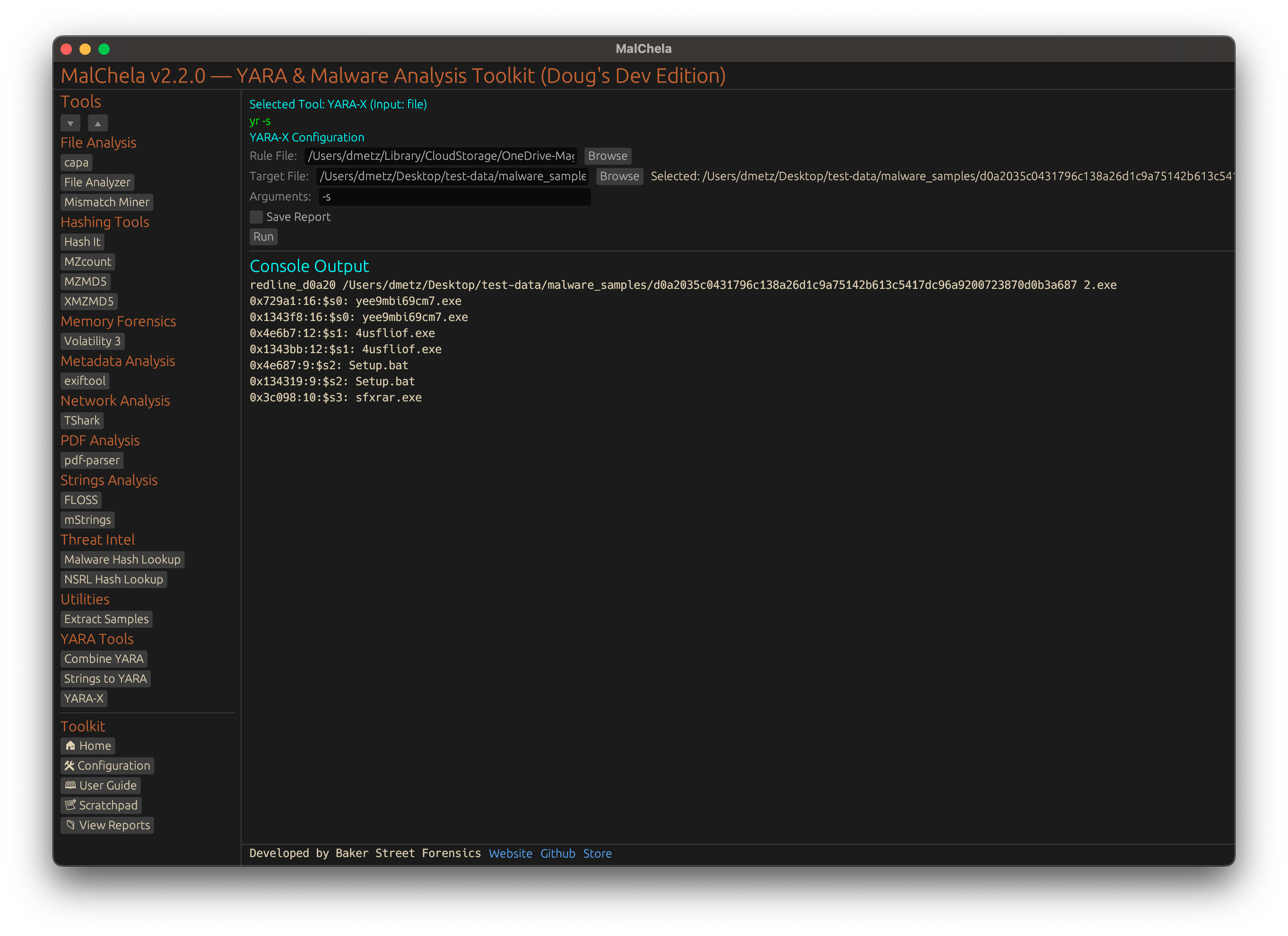This screenshot has width=1288, height=936.
Task: Open Configuration with the tools icon
Action: tap(107, 766)
